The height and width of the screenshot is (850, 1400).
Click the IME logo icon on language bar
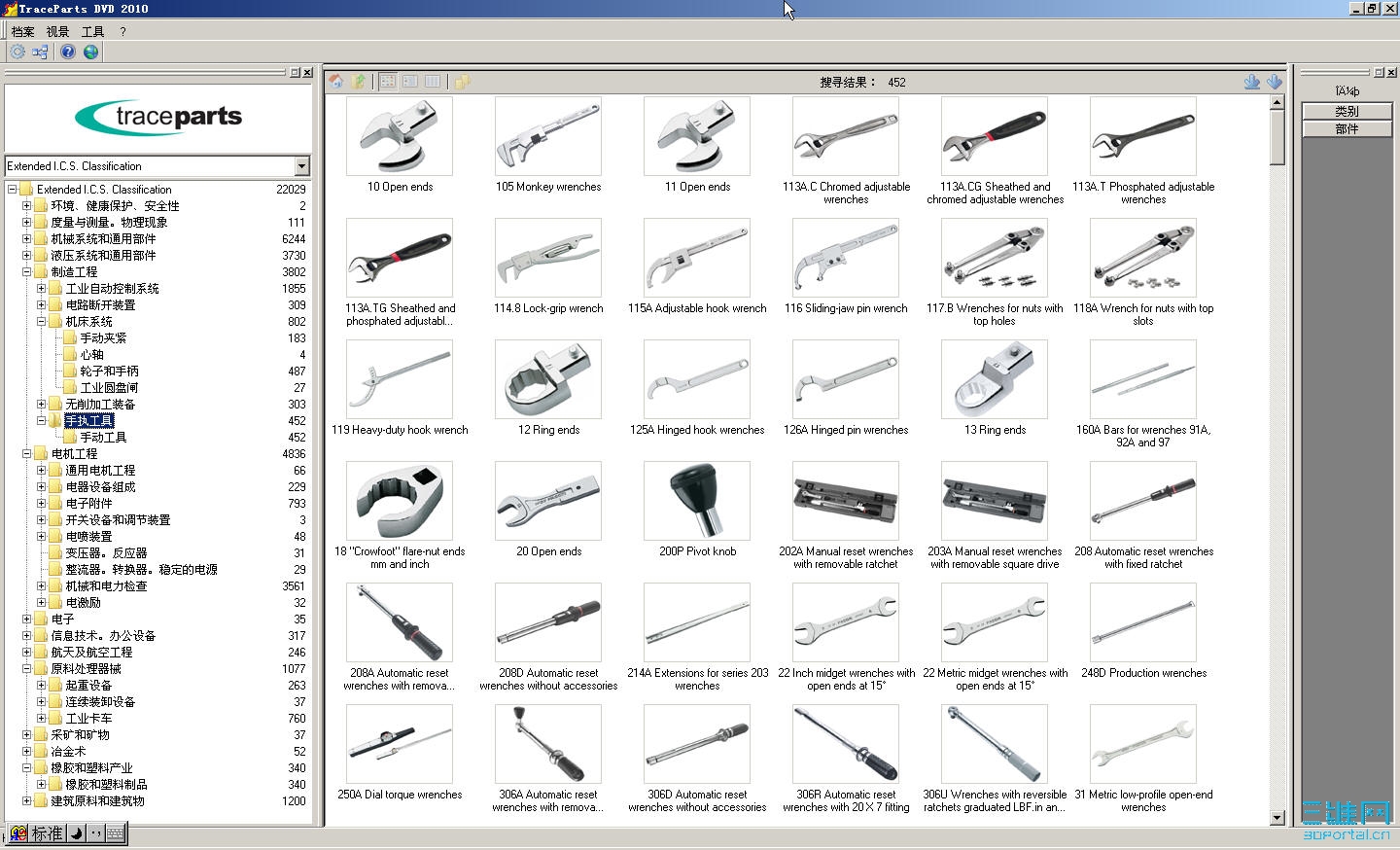point(17,833)
